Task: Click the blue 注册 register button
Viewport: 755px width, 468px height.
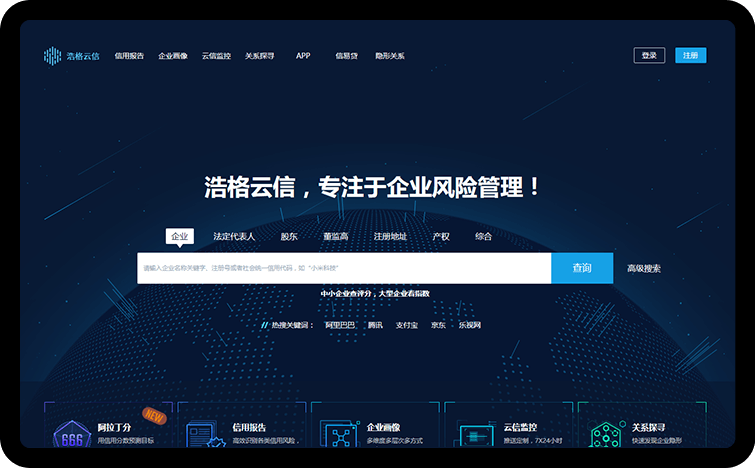Action: [690, 55]
